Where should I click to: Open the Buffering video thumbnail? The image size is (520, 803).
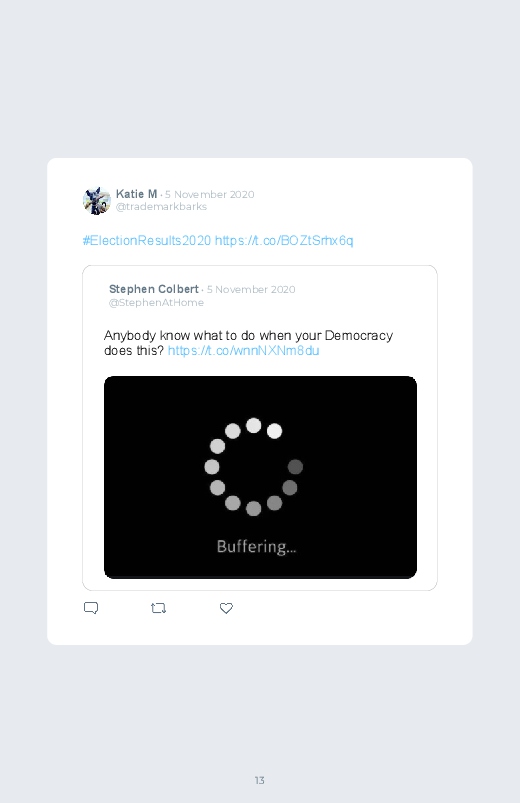tap(260, 477)
